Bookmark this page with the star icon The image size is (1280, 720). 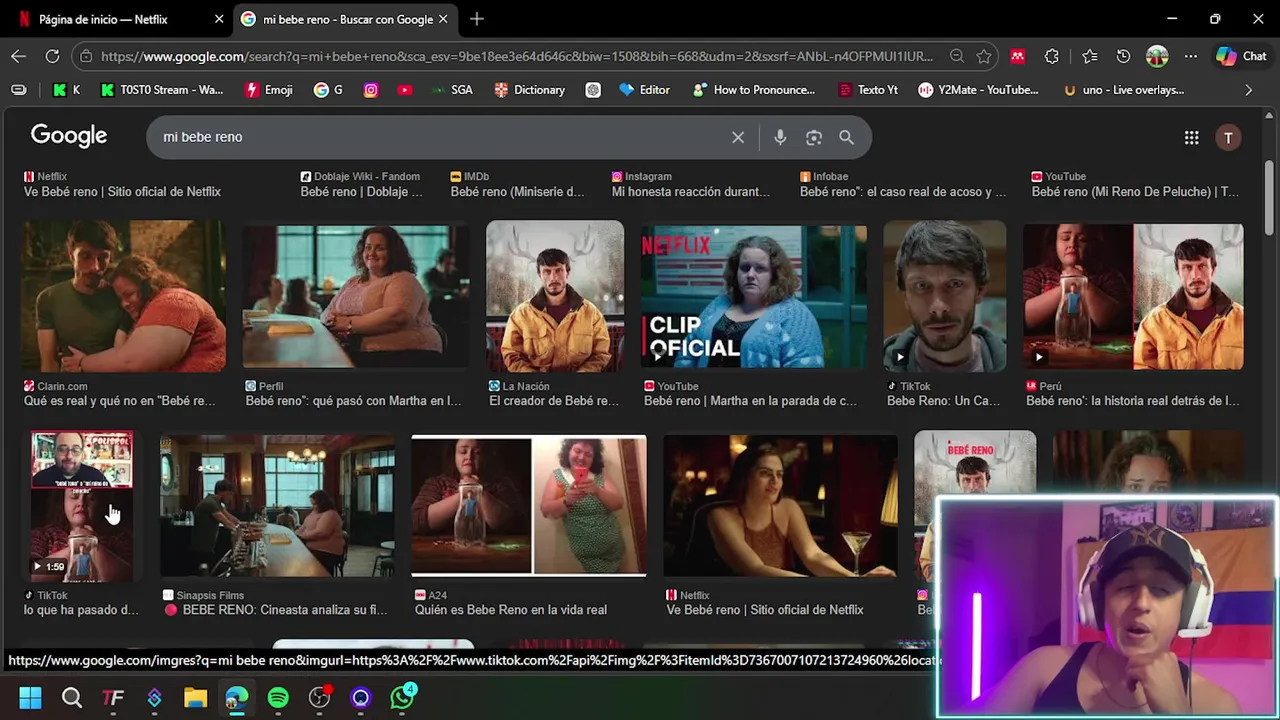tap(984, 56)
